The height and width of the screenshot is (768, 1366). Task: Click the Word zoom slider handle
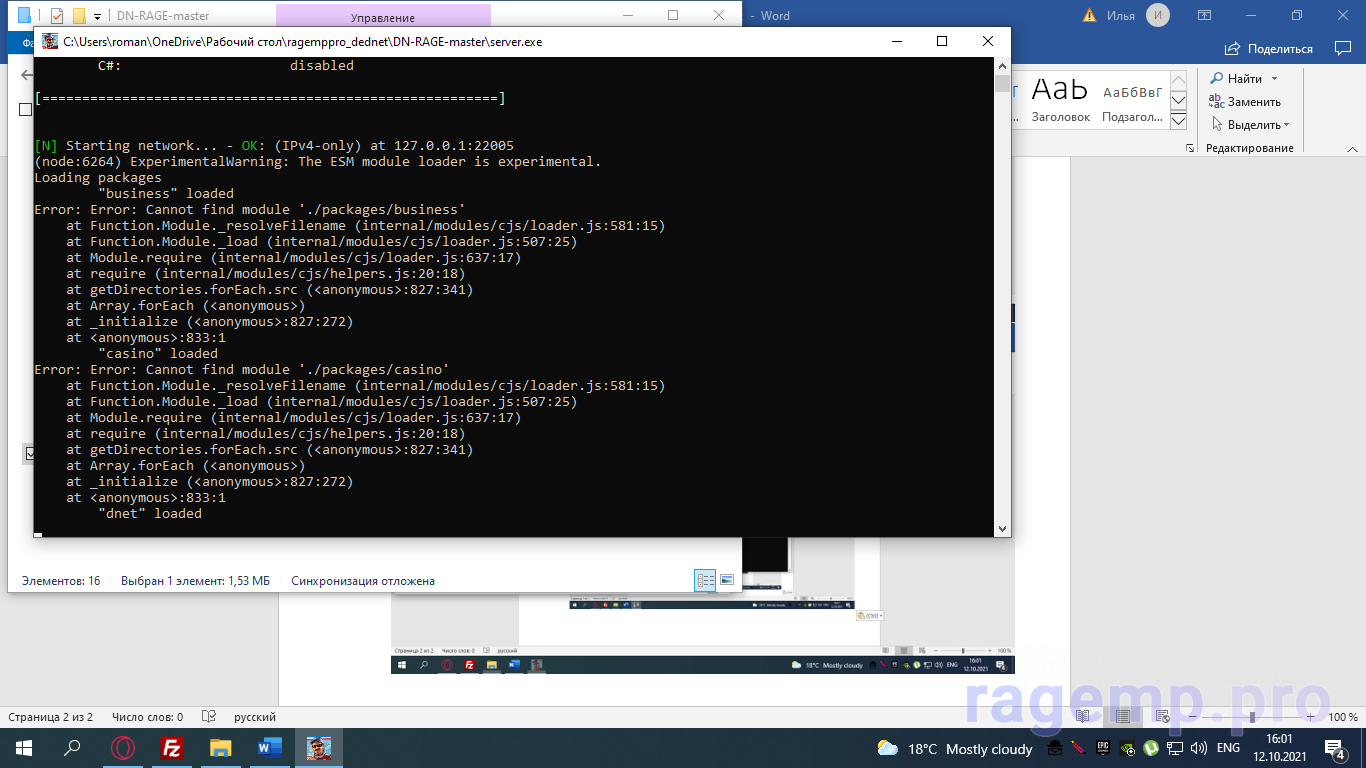(1252, 717)
